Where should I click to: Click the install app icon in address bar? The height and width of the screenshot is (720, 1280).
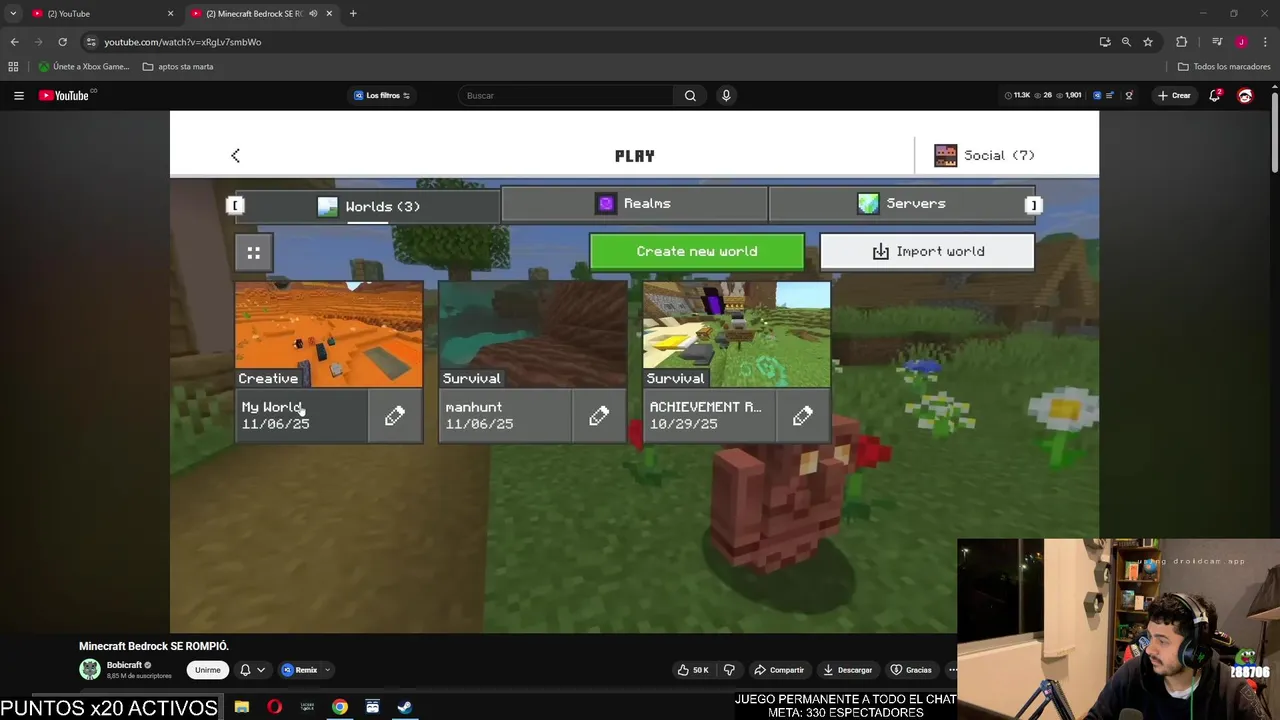(x=1105, y=42)
